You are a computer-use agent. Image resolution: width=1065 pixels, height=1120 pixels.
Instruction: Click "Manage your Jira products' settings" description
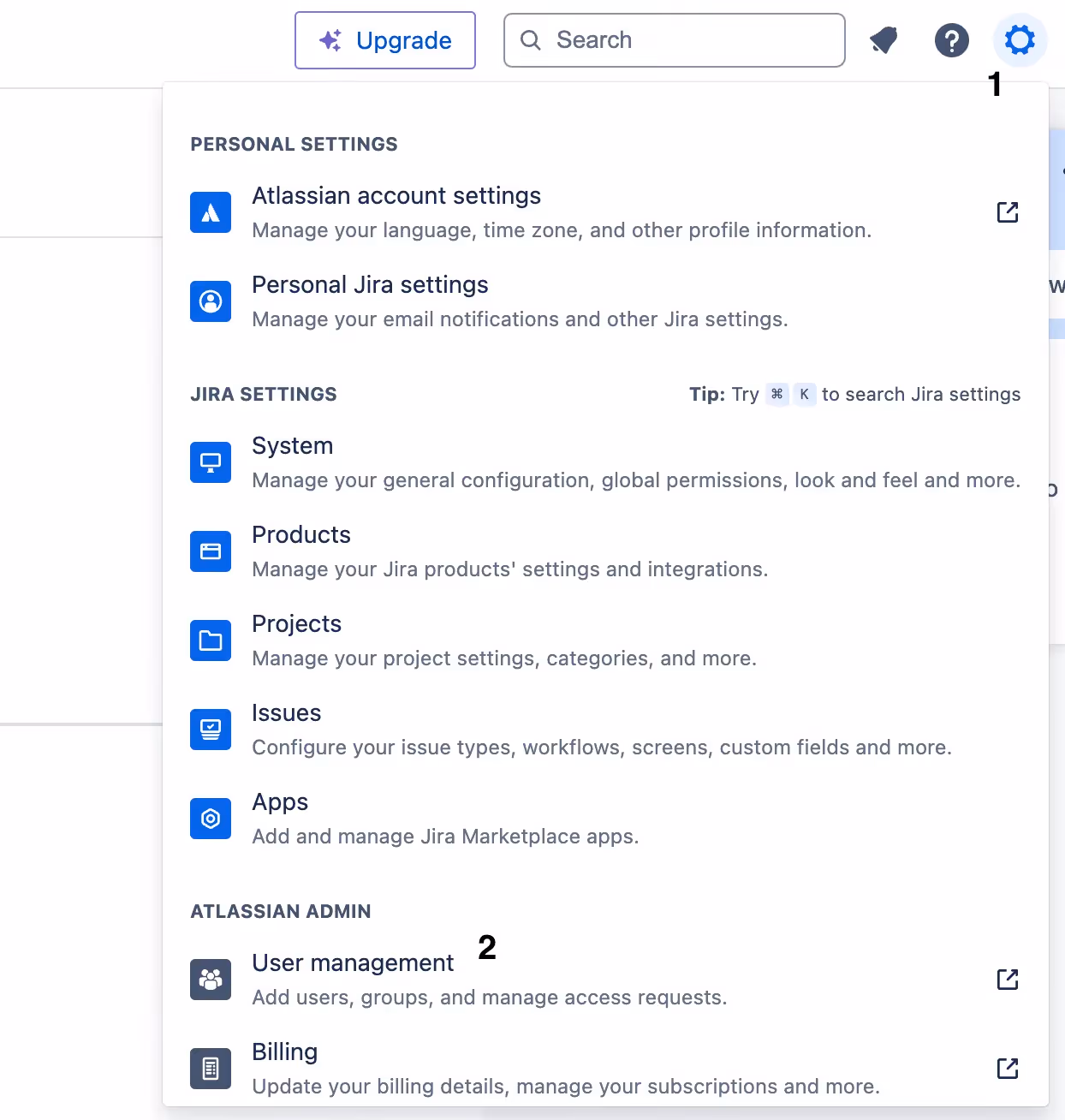pos(510,569)
